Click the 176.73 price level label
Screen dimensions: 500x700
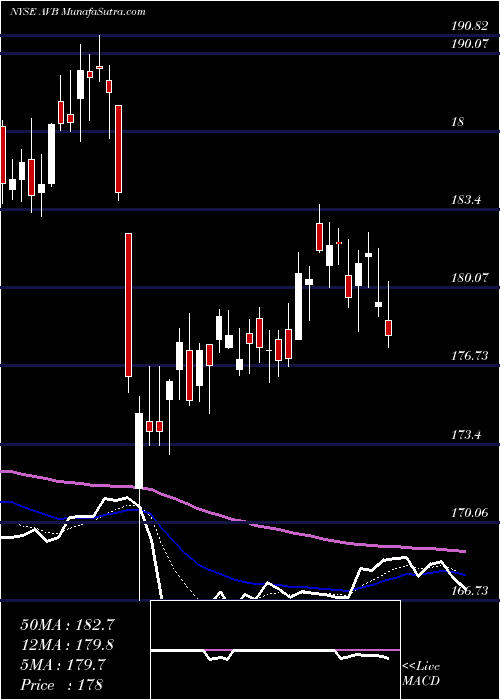(469, 356)
